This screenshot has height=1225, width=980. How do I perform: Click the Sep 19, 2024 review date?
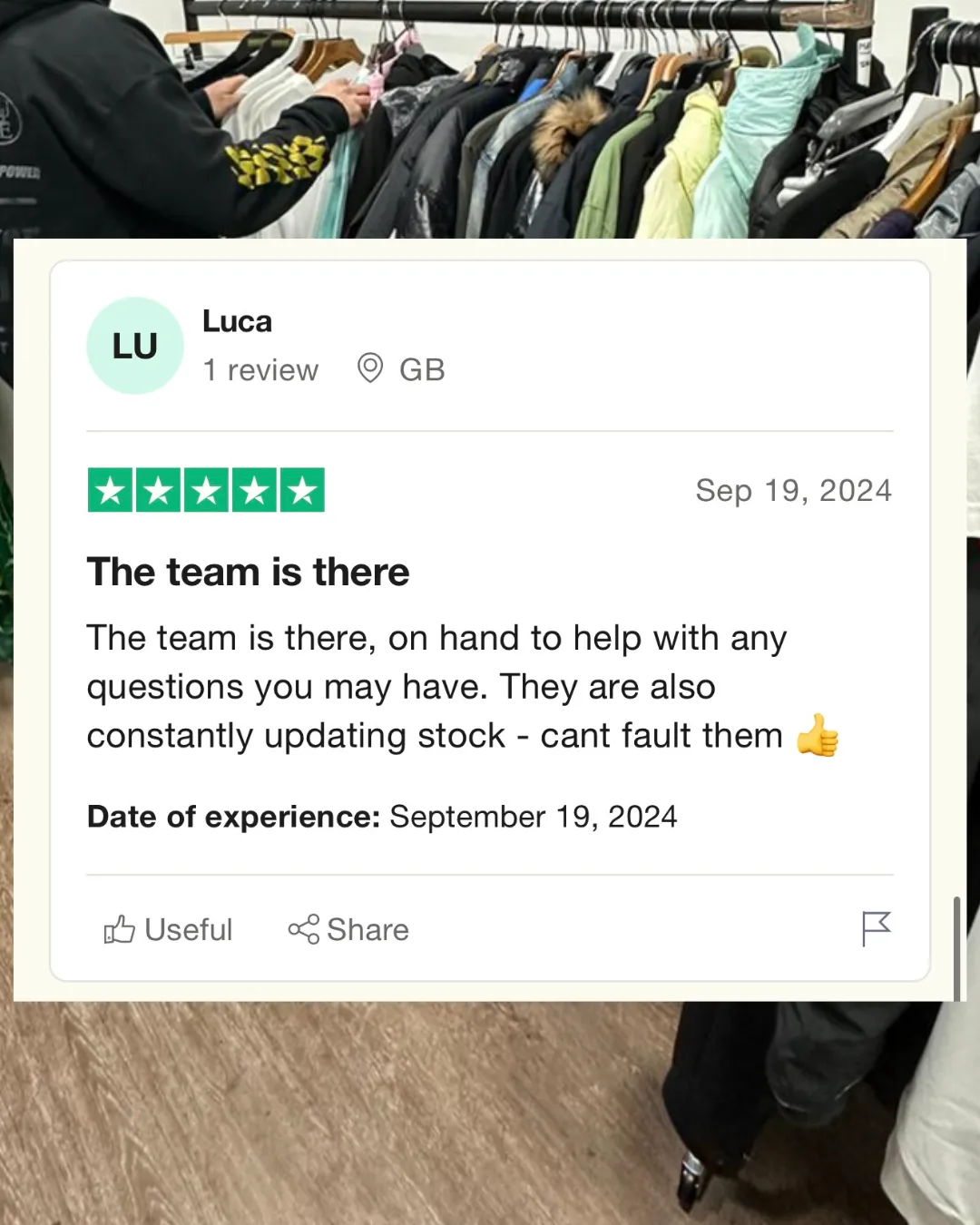pyautogui.click(x=794, y=491)
